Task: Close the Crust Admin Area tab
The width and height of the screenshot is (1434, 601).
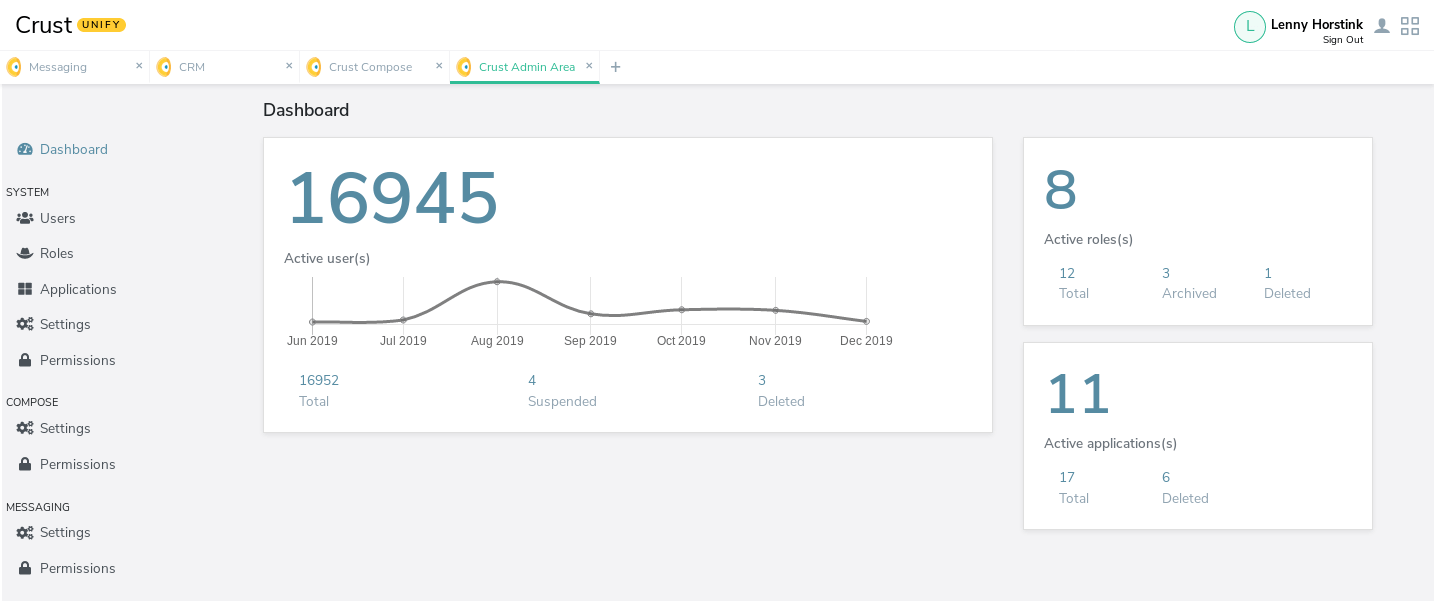Action: pos(589,66)
